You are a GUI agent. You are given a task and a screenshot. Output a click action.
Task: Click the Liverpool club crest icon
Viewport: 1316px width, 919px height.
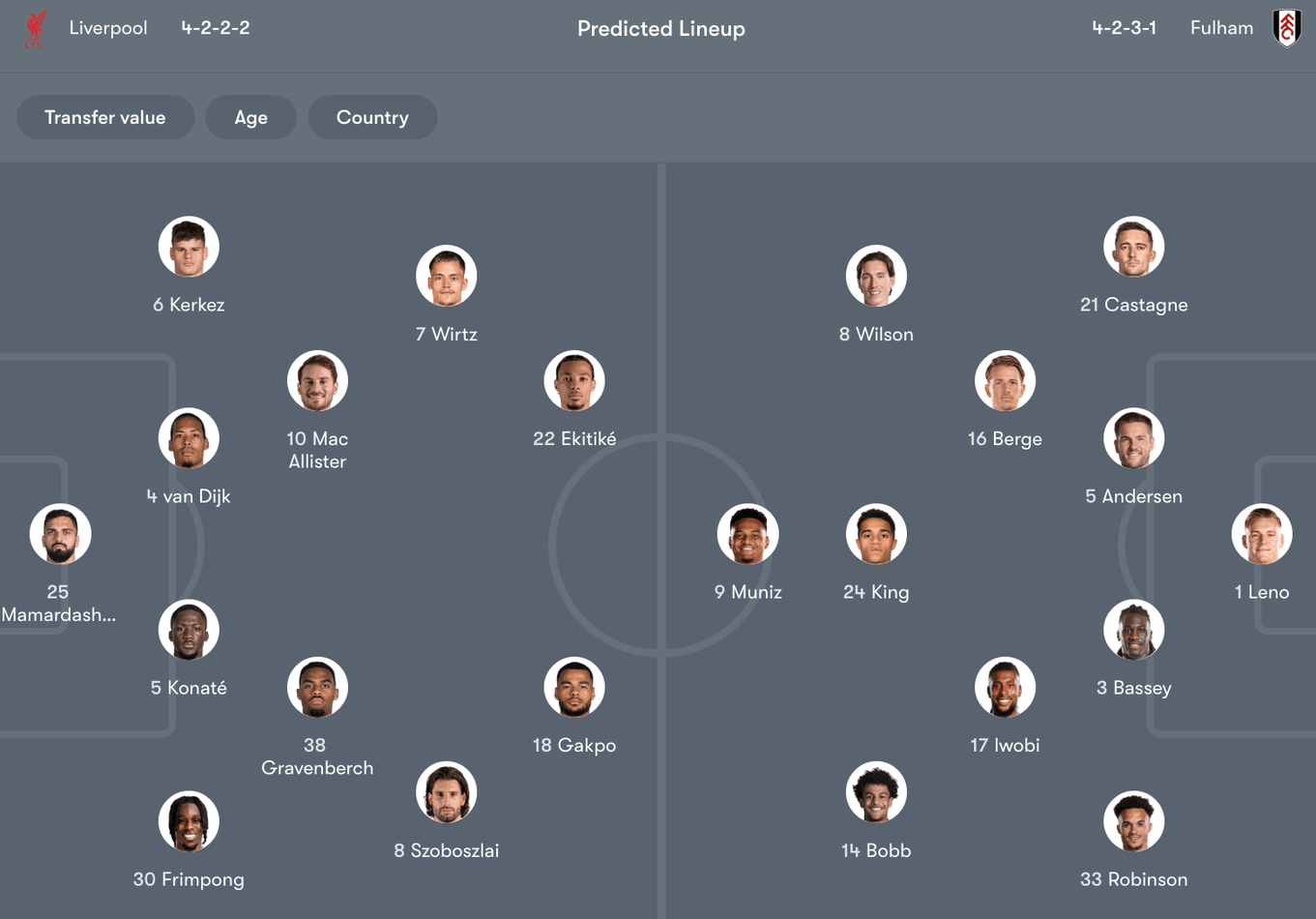[x=35, y=29]
